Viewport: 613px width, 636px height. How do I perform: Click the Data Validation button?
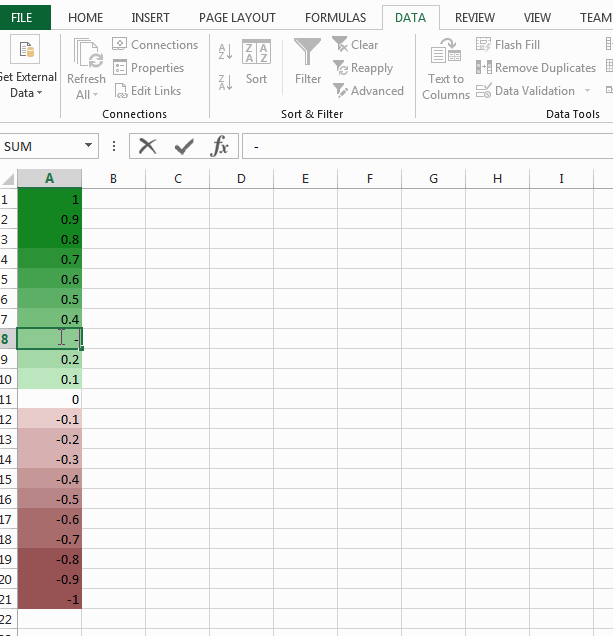[525, 91]
